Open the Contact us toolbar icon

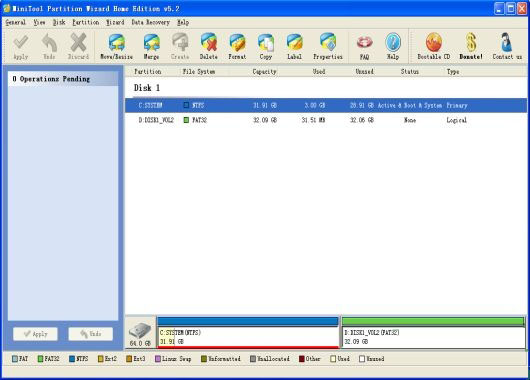(507, 47)
